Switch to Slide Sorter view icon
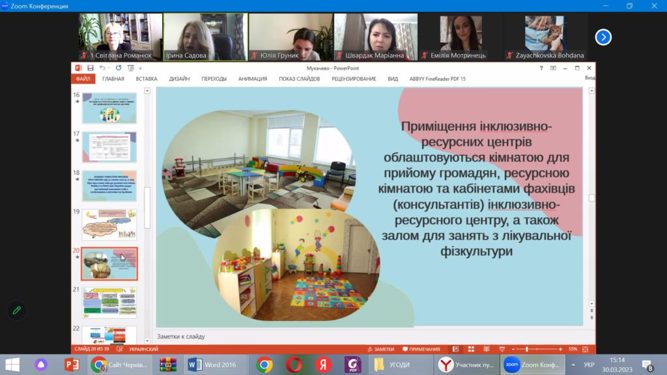The width and height of the screenshot is (667, 375). [x=471, y=349]
